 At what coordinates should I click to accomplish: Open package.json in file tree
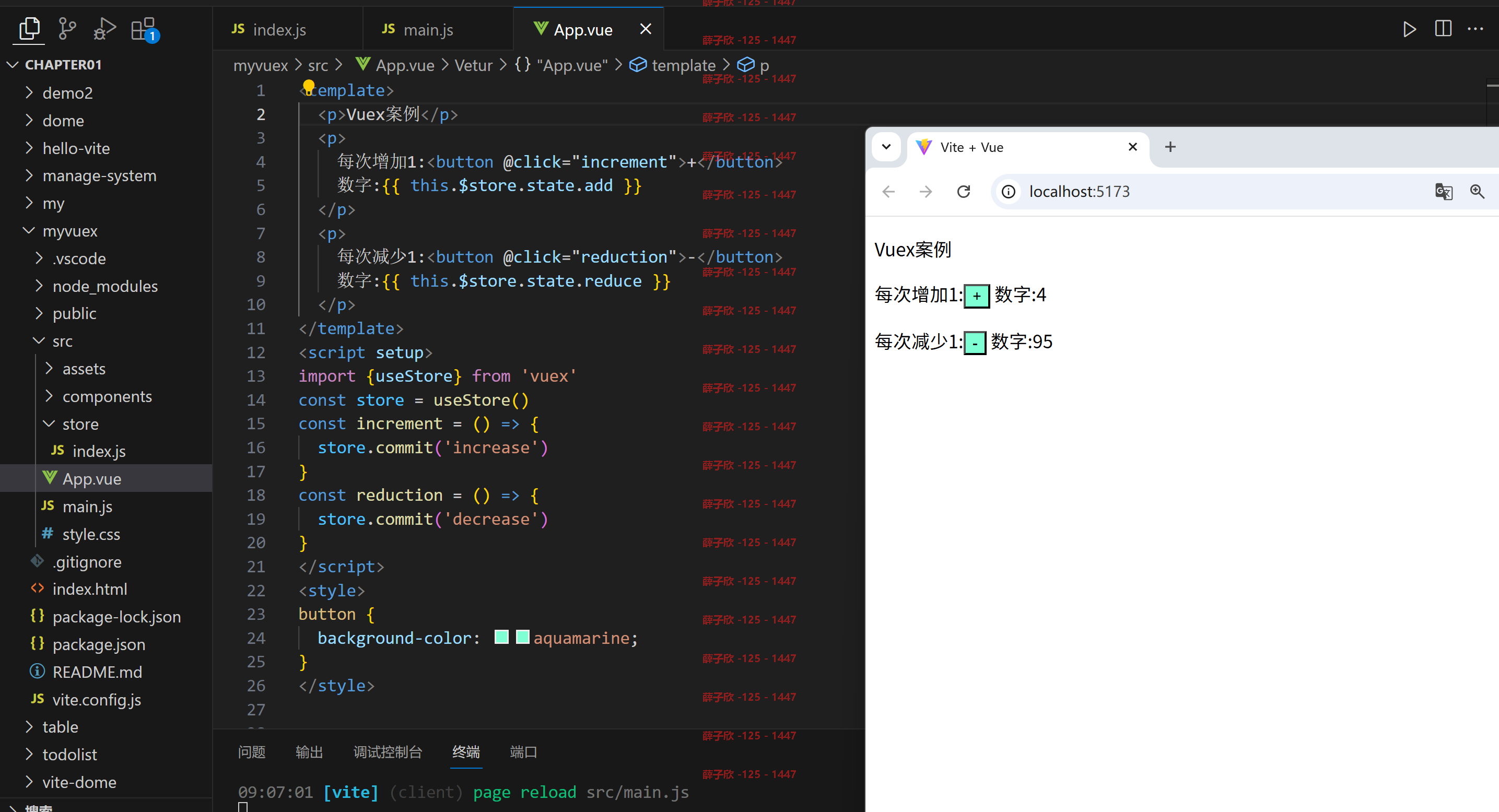[x=107, y=644]
